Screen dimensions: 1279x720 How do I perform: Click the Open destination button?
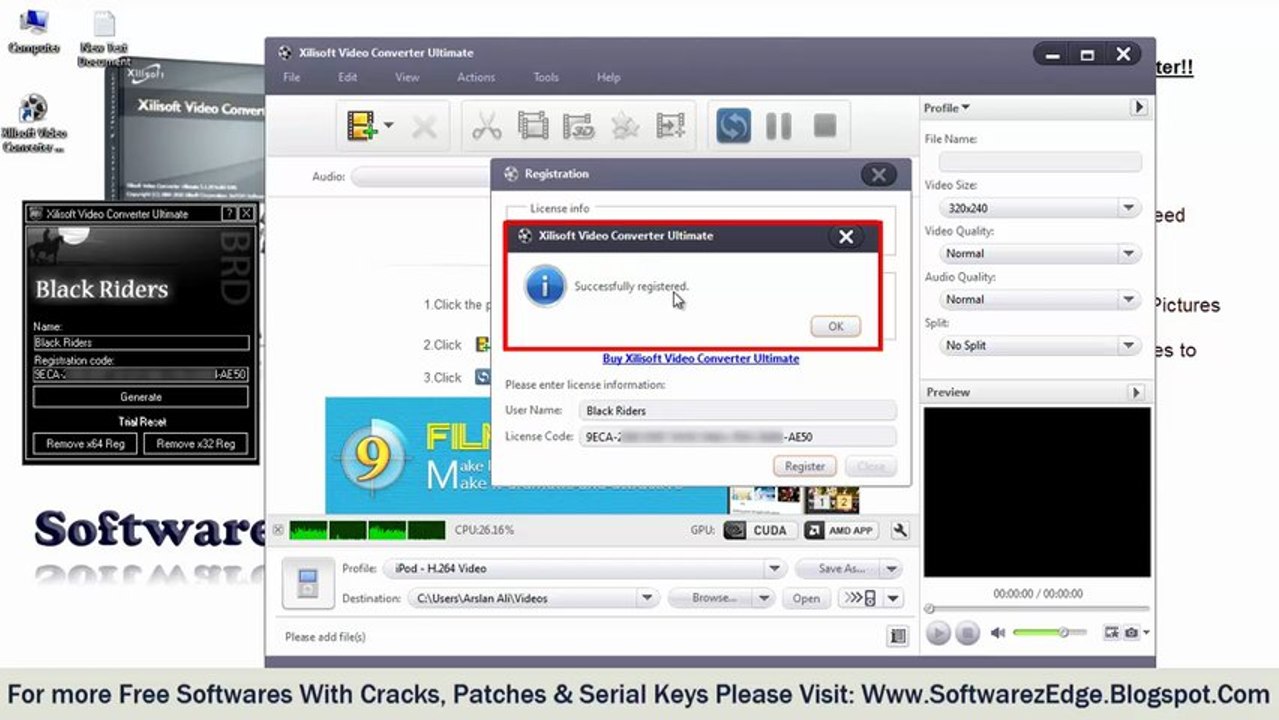(x=806, y=598)
